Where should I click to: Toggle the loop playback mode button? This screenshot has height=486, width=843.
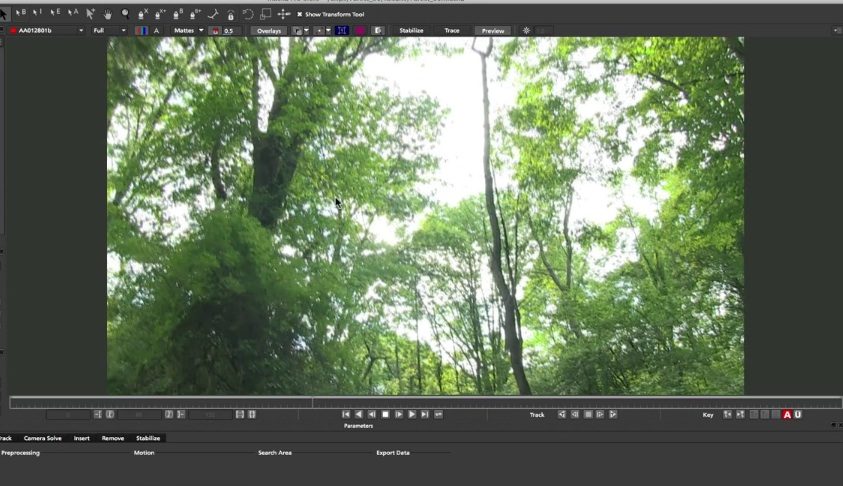[439, 414]
